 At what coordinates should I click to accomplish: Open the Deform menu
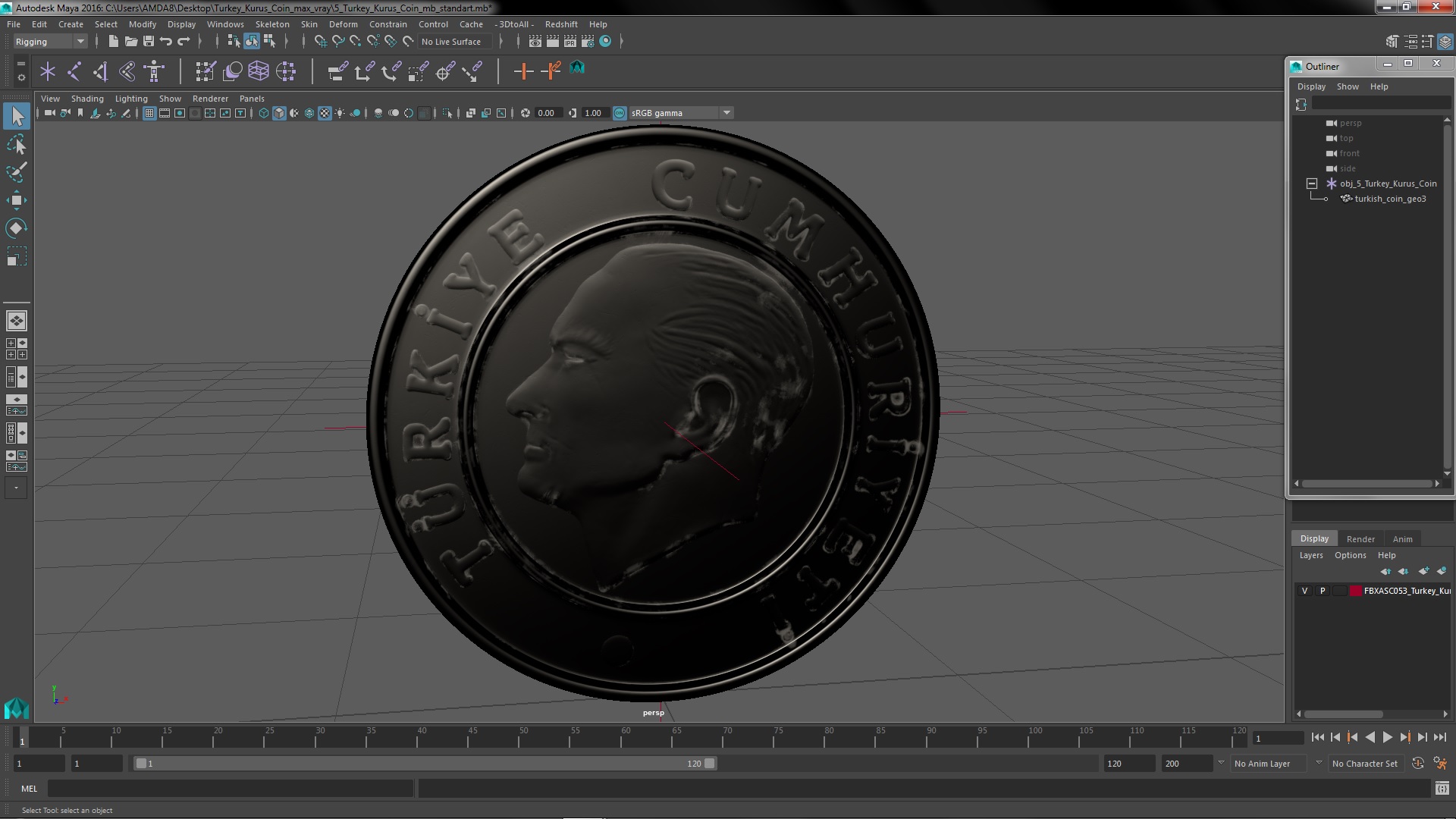pos(343,24)
